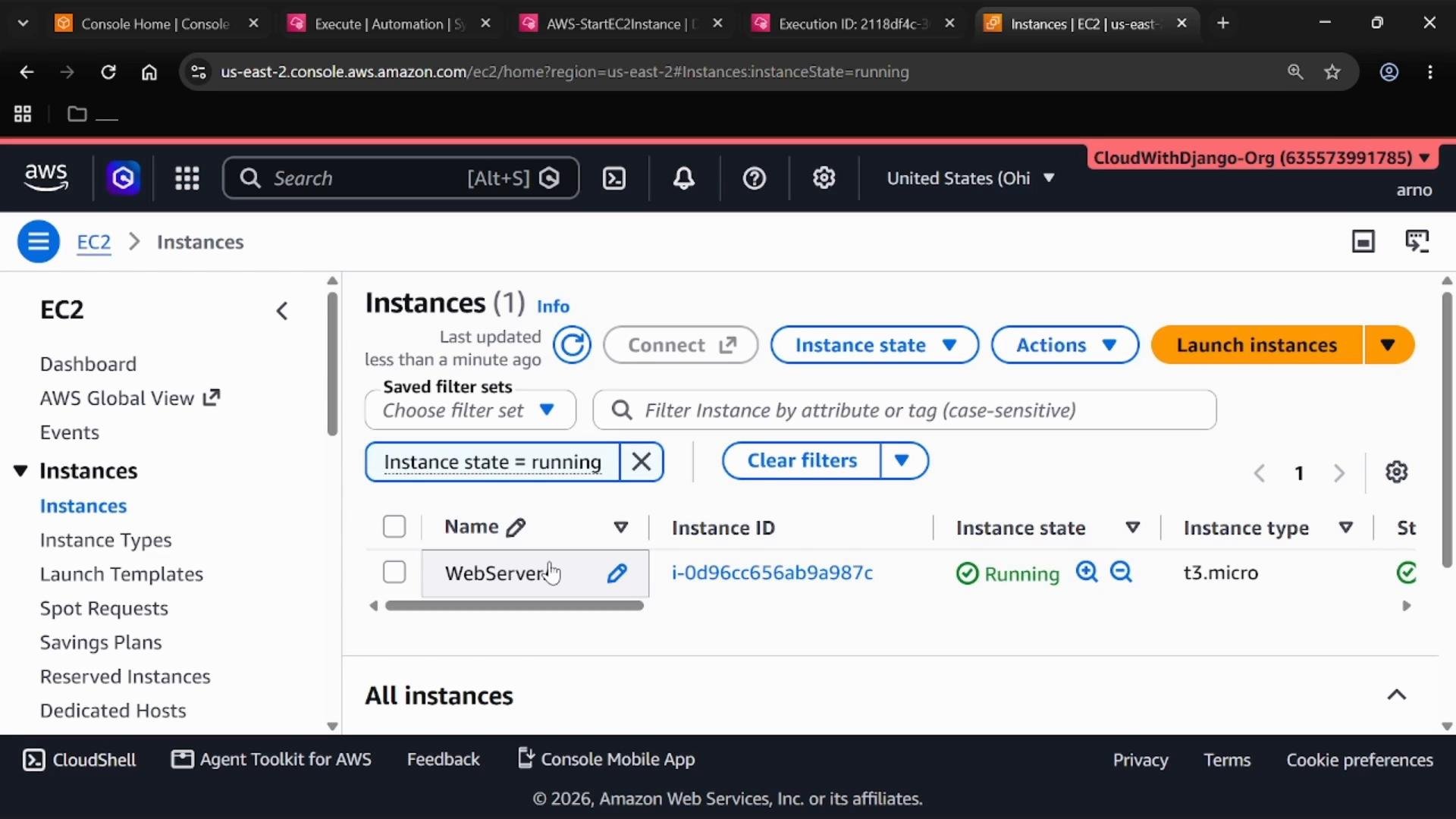
Task: Open the AWS home logo
Action: pyautogui.click(x=45, y=177)
